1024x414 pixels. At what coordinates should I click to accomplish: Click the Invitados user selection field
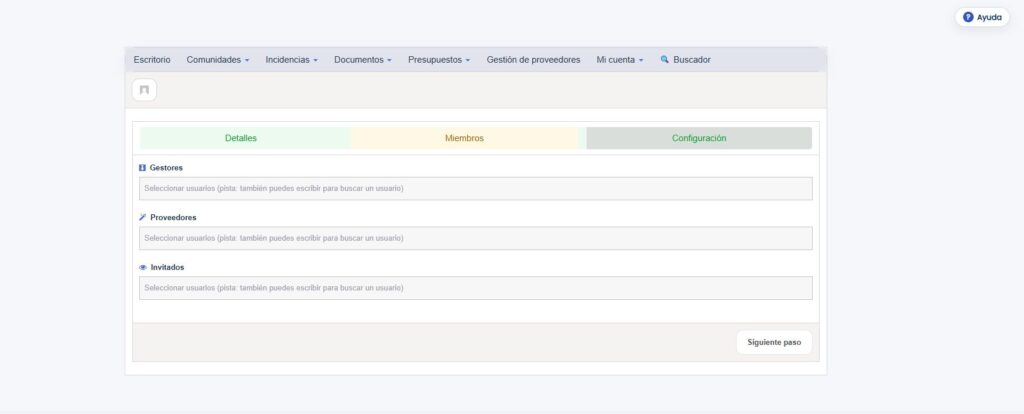475,288
